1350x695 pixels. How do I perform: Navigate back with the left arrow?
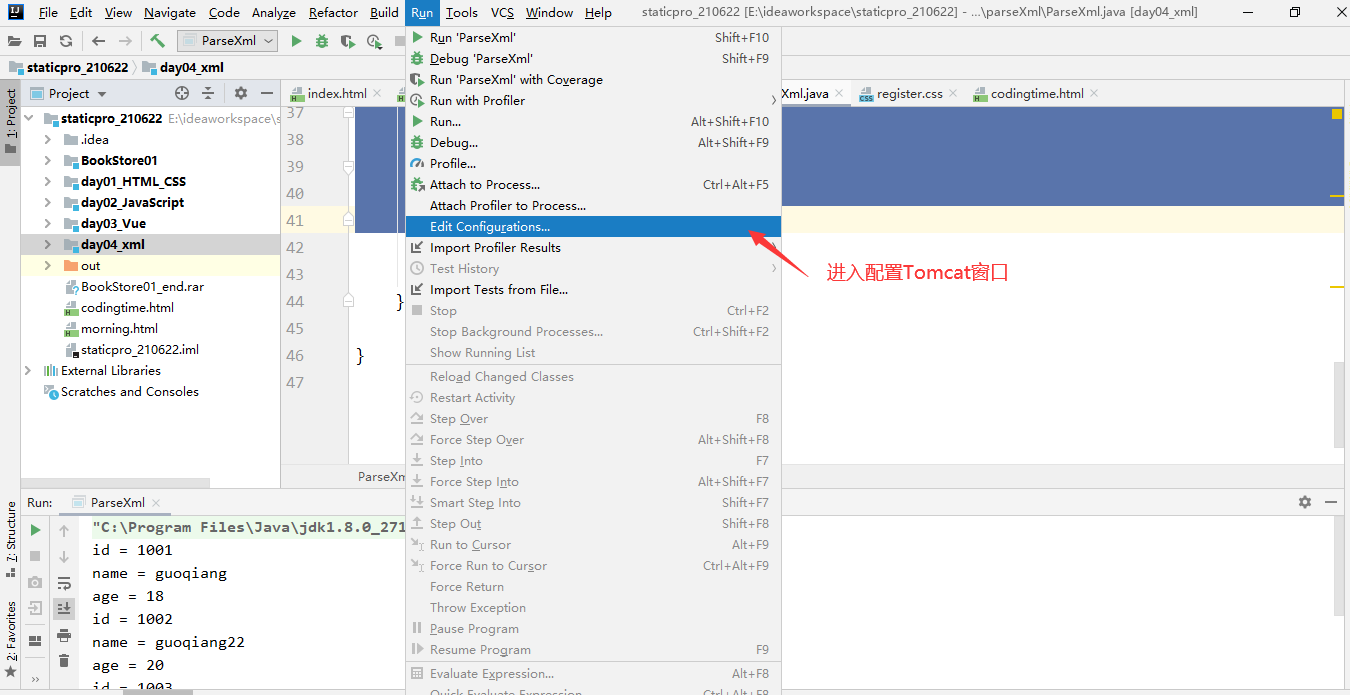coord(98,41)
